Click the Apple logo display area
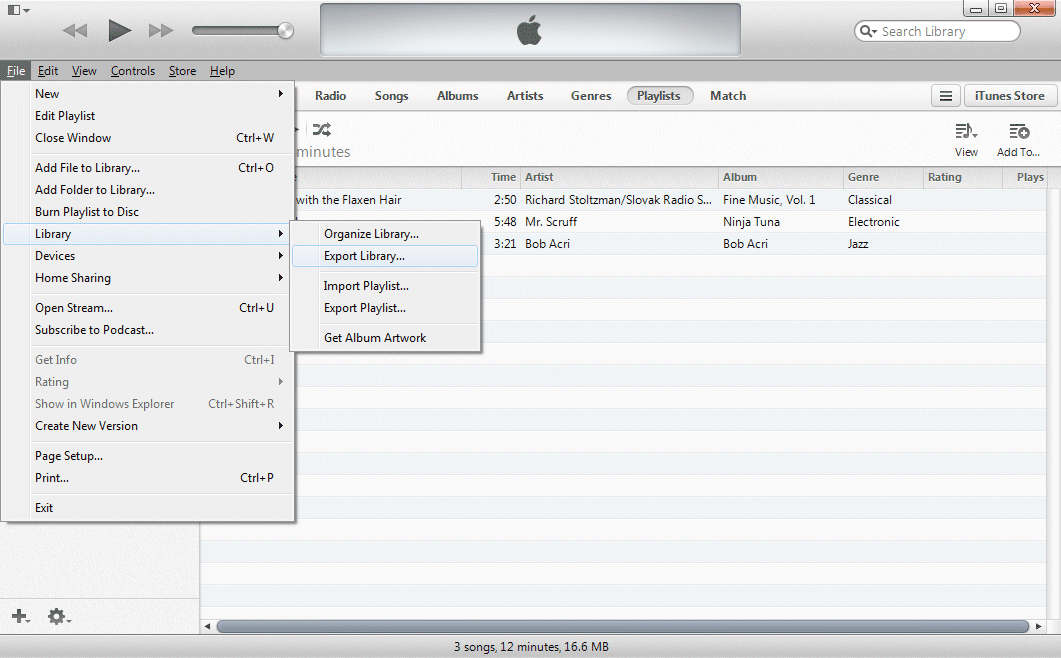This screenshot has width=1061, height=658. (x=530, y=30)
